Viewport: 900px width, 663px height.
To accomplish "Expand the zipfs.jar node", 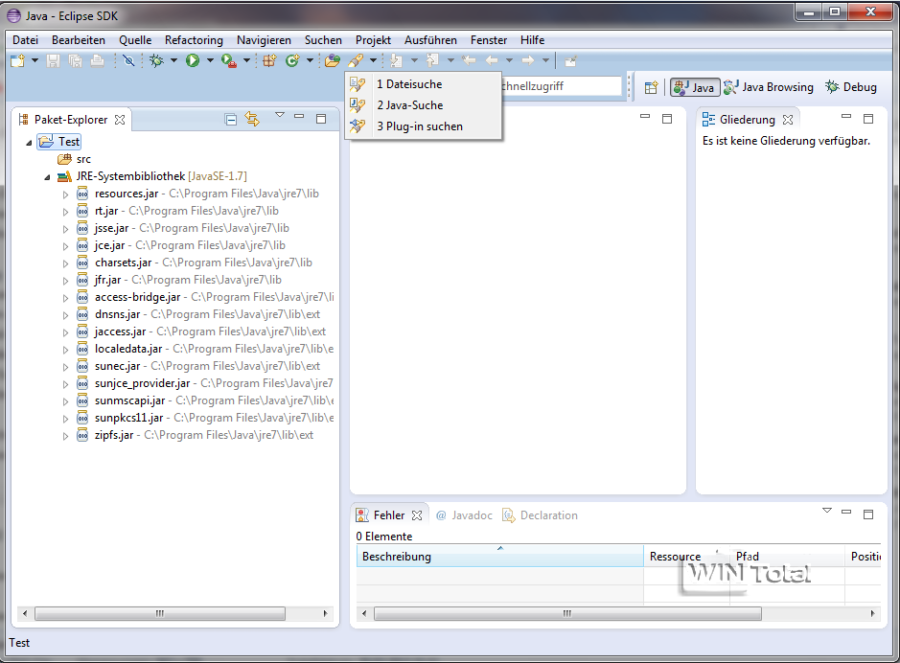I will tap(65, 436).
